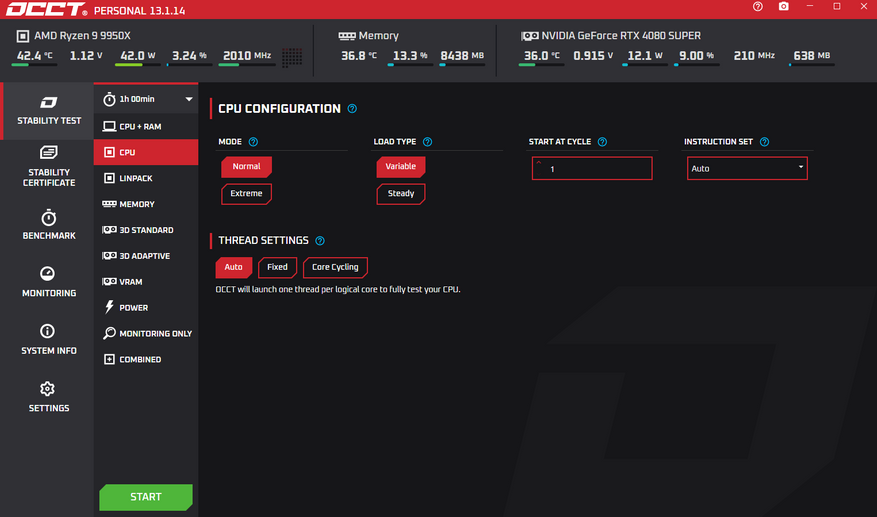The image size is (877, 517).
Task: Open the help icon in title bar
Action: (757, 6)
